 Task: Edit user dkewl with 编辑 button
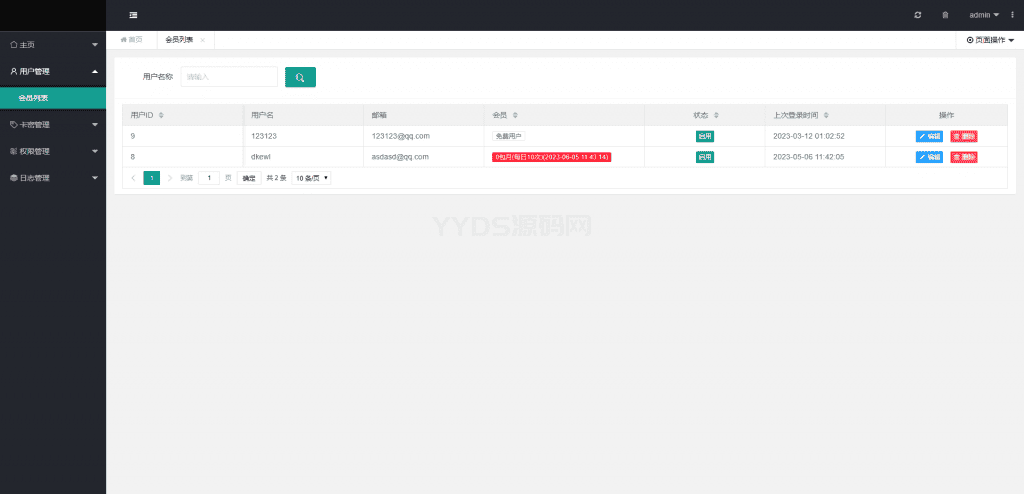point(929,157)
